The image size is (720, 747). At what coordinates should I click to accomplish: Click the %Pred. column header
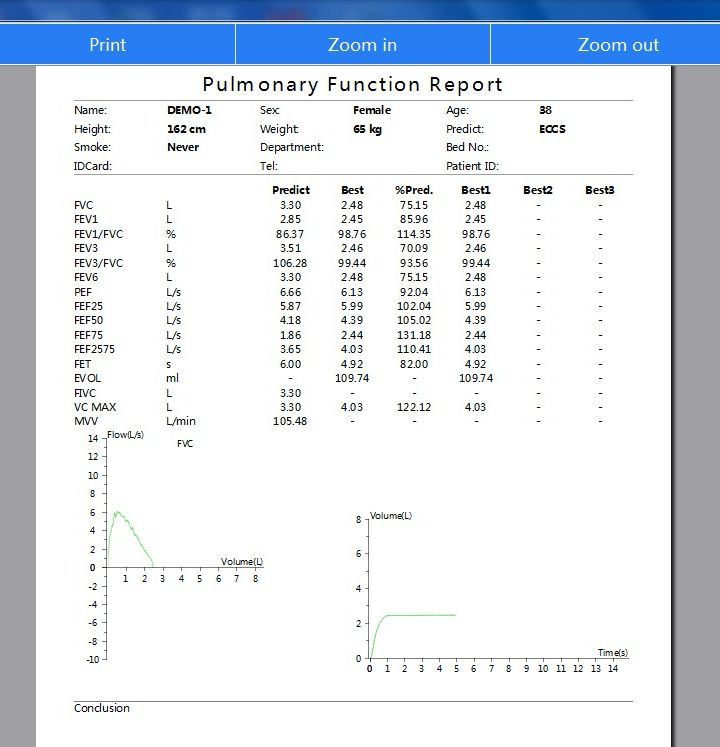click(413, 190)
